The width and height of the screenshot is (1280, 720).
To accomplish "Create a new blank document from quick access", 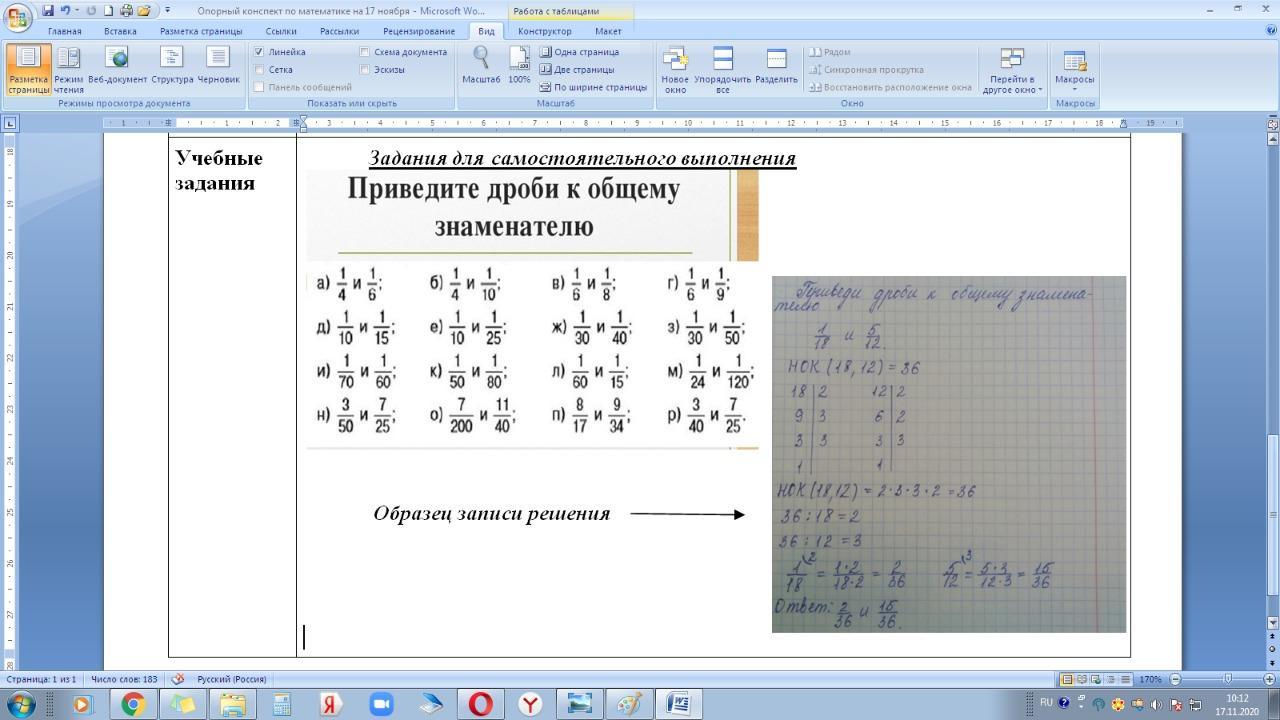I will pyautogui.click(x=109, y=10).
